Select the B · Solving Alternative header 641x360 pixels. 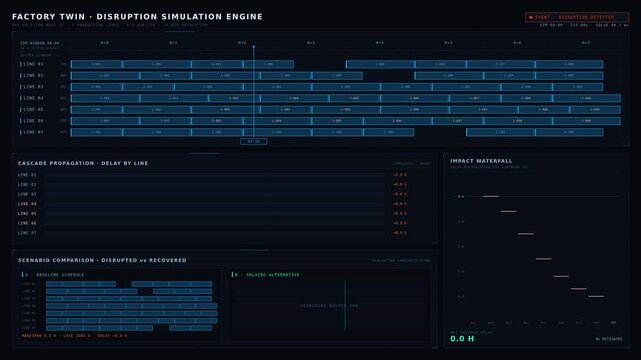click(267, 275)
